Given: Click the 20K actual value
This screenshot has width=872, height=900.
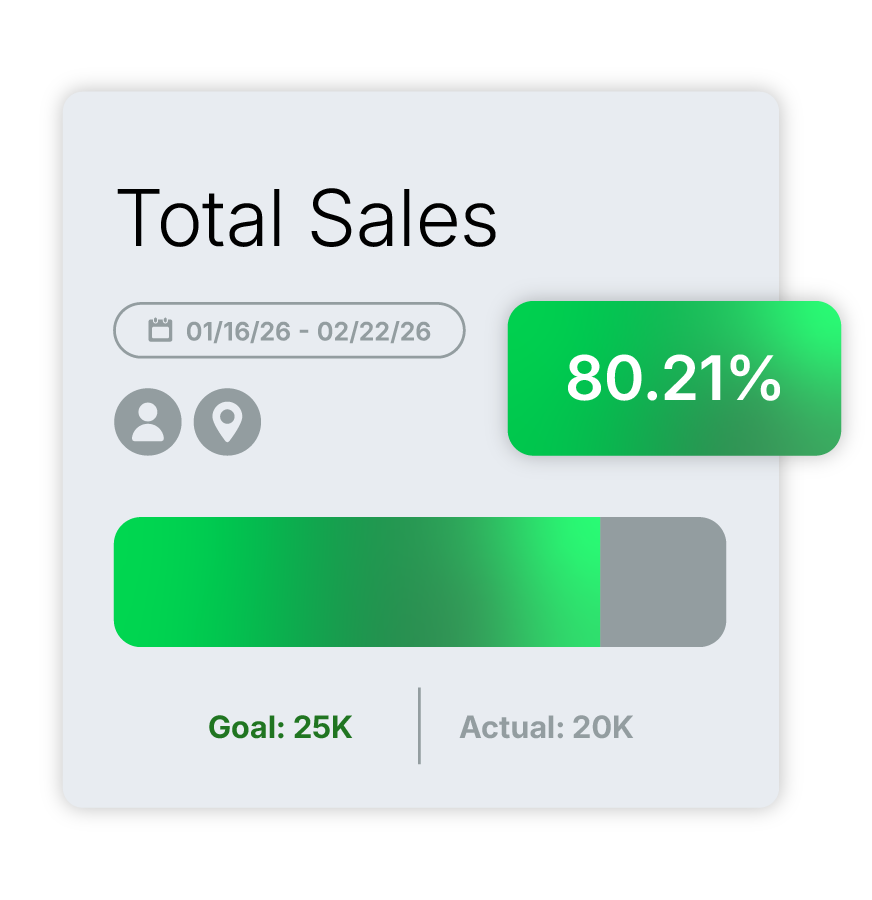Looking at the screenshot, I should click(x=602, y=727).
